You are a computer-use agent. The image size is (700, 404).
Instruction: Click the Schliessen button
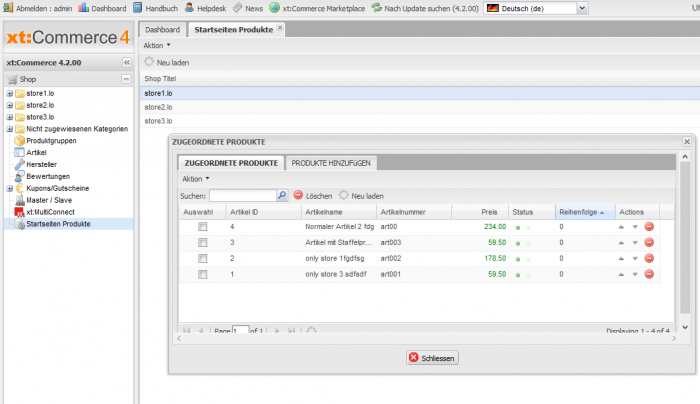coord(432,358)
